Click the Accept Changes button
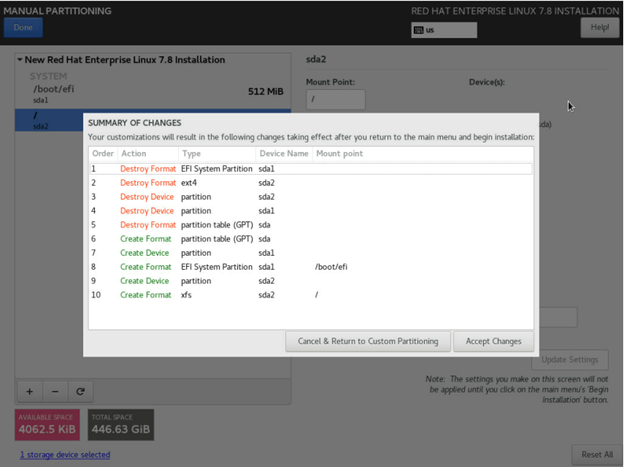This screenshot has width=624, height=467. point(493,341)
